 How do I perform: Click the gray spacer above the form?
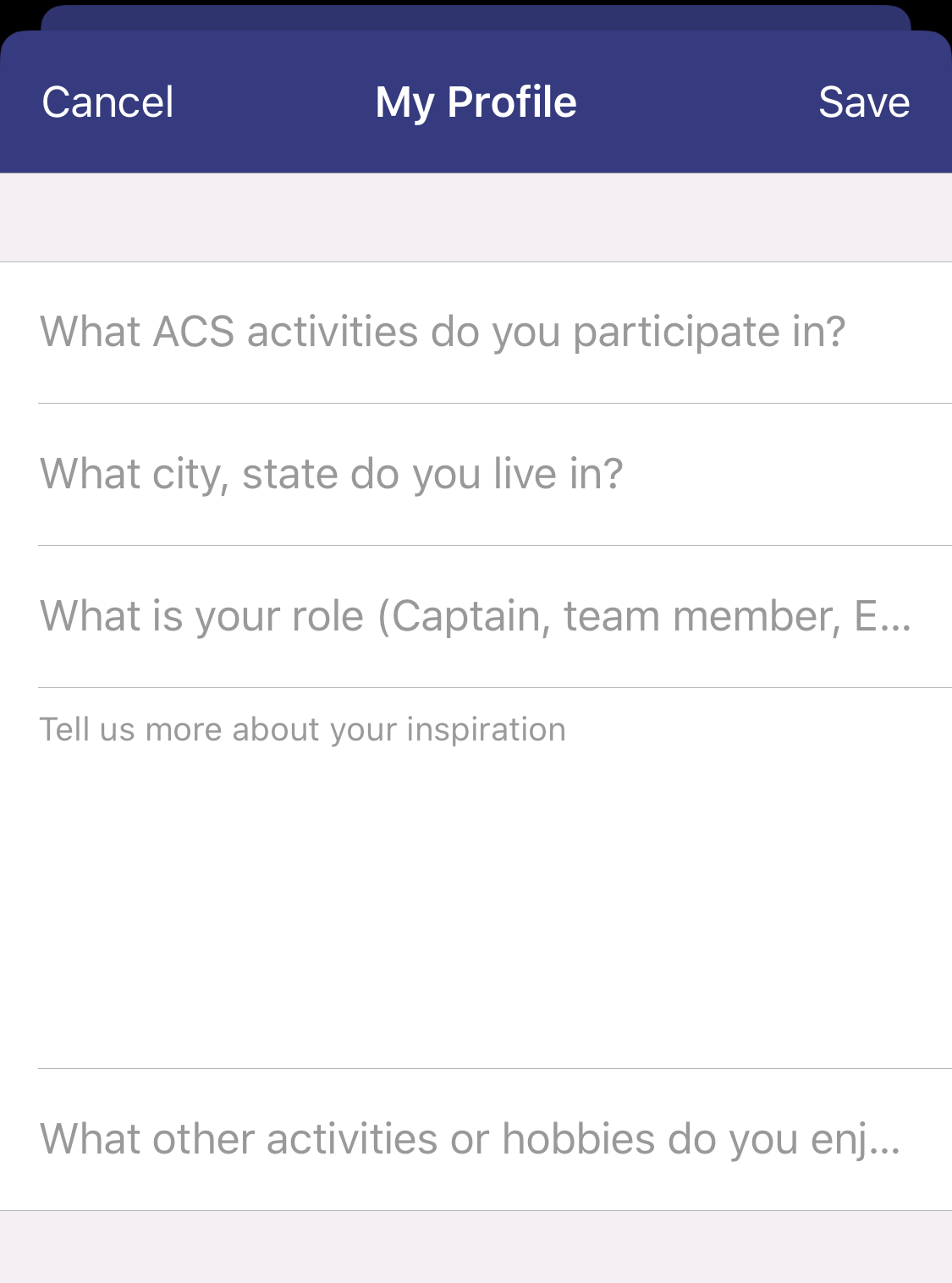pyautogui.click(x=474, y=218)
